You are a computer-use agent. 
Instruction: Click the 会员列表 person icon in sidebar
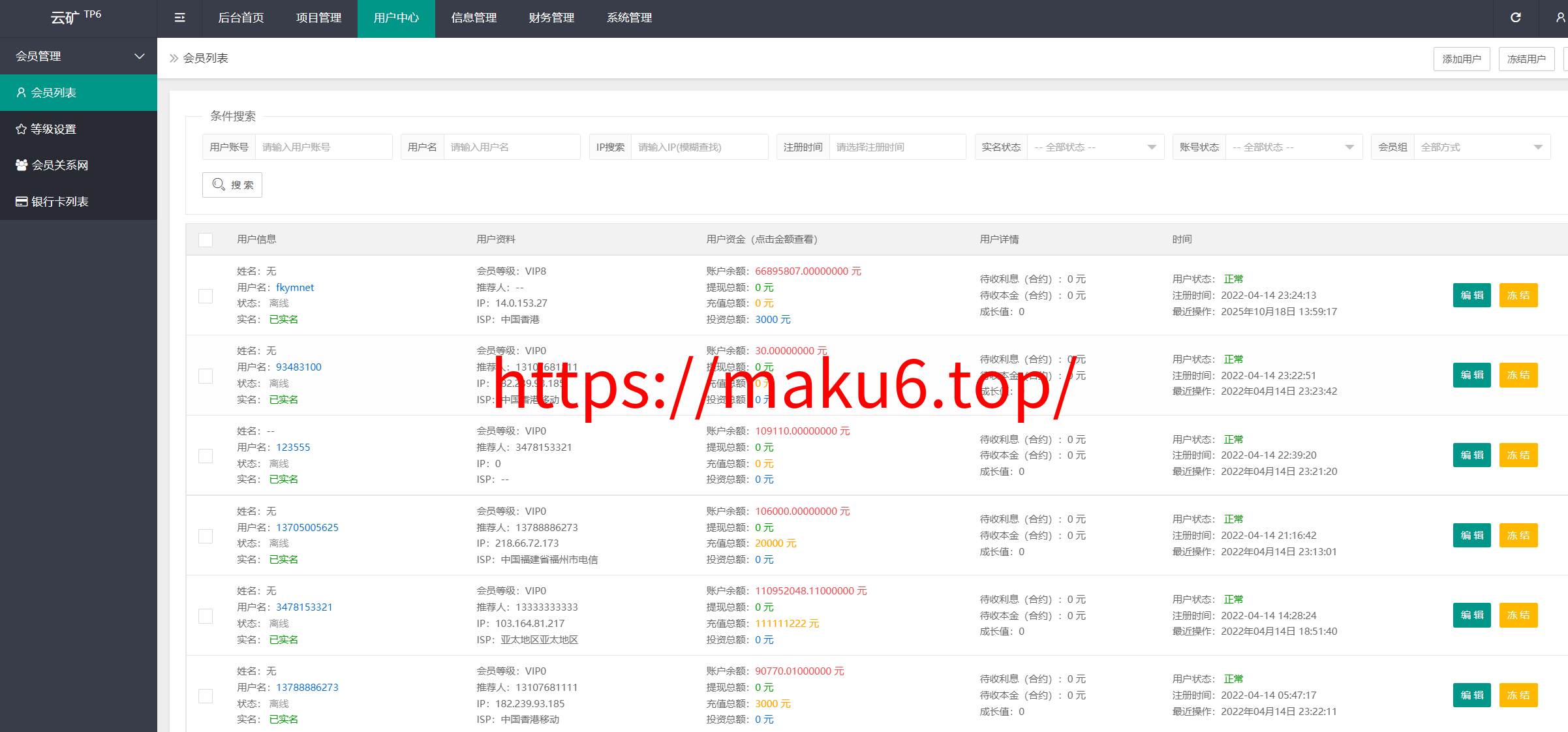pos(22,93)
